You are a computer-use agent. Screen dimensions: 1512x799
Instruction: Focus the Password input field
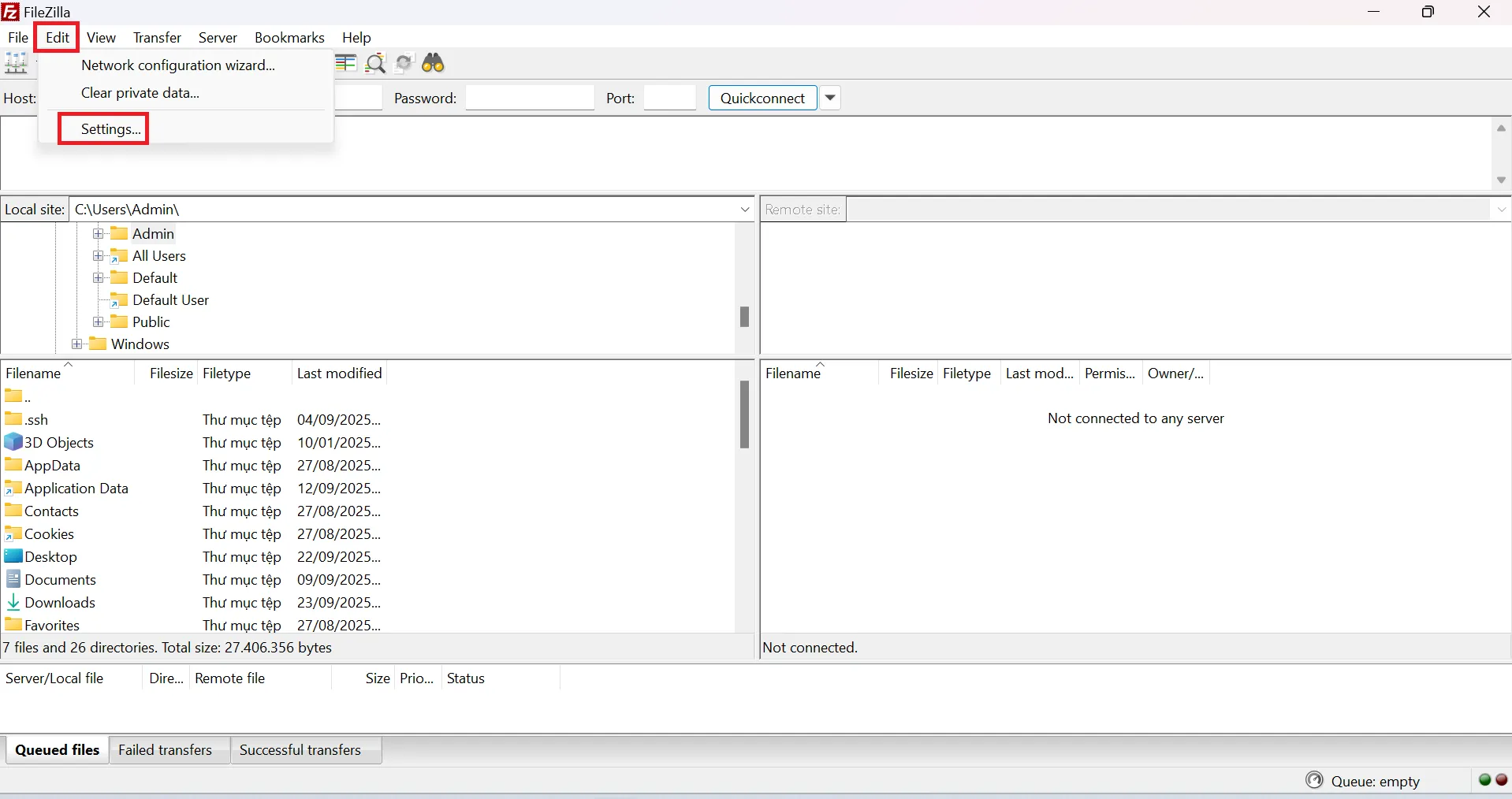(529, 98)
